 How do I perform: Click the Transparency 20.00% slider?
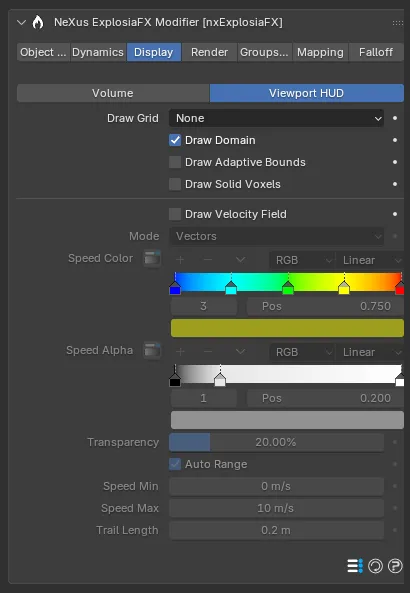pyautogui.click(x=276, y=442)
